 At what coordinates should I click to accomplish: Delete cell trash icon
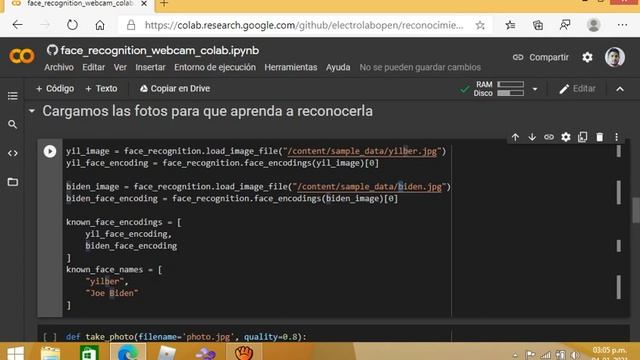(600, 137)
